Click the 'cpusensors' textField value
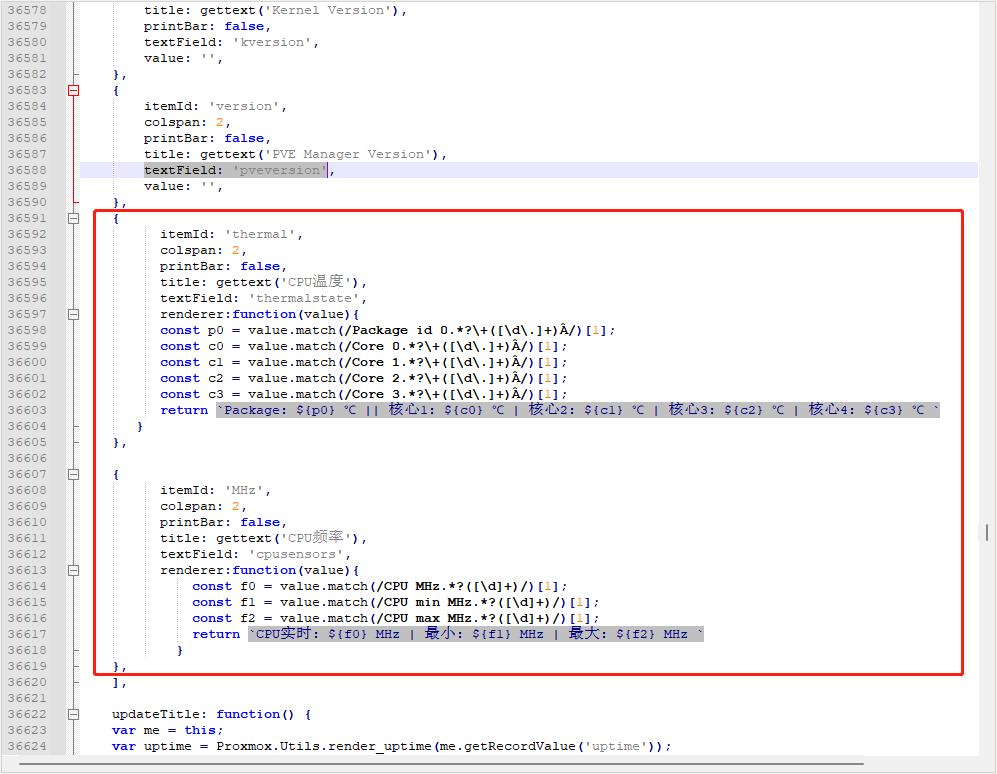 (296, 554)
